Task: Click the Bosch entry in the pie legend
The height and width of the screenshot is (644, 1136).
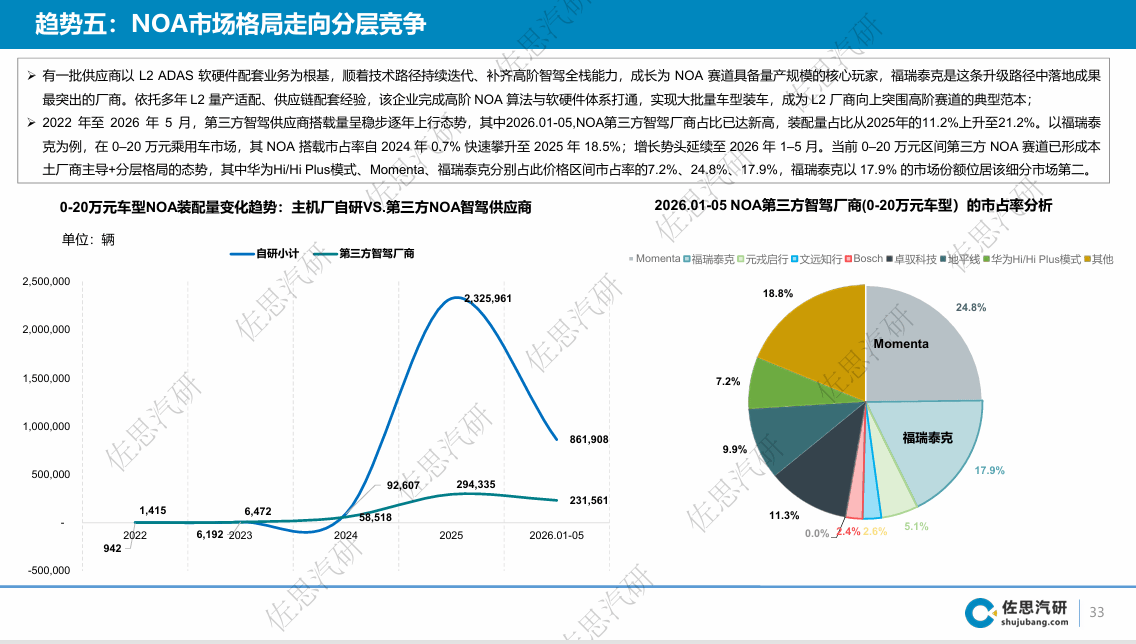Action: (864, 259)
